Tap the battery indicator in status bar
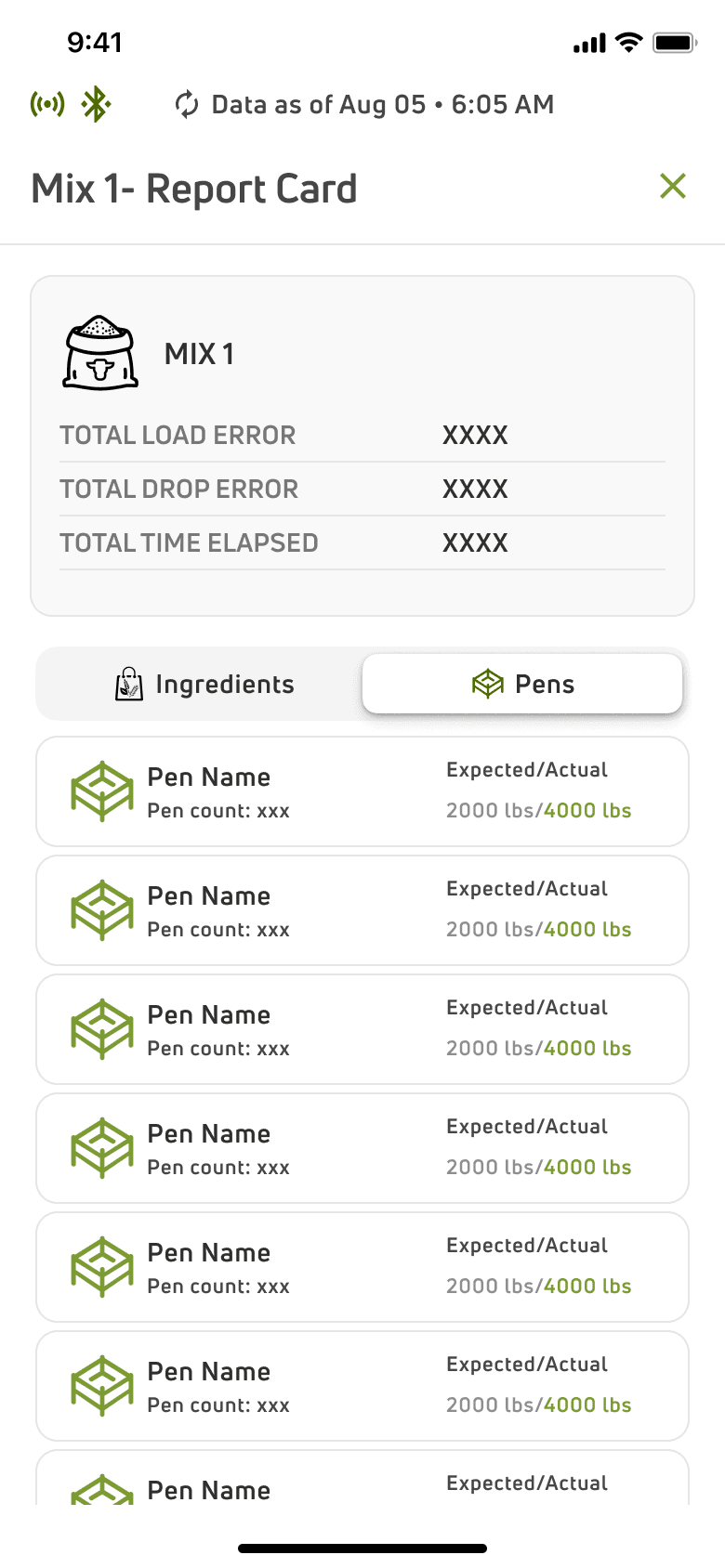The width and height of the screenshot is (725, 1568). click(675, 43)
